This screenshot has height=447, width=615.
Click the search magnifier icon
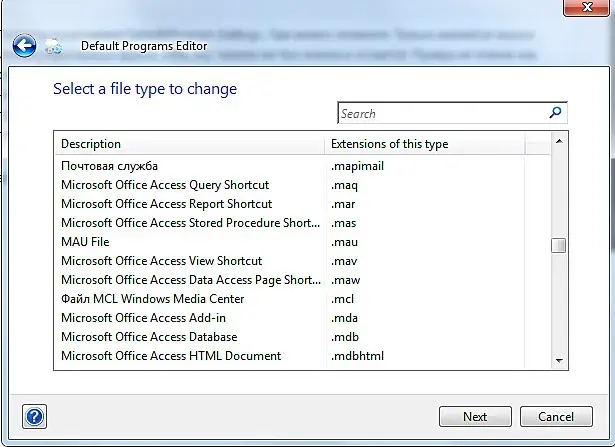coord(556,113)
